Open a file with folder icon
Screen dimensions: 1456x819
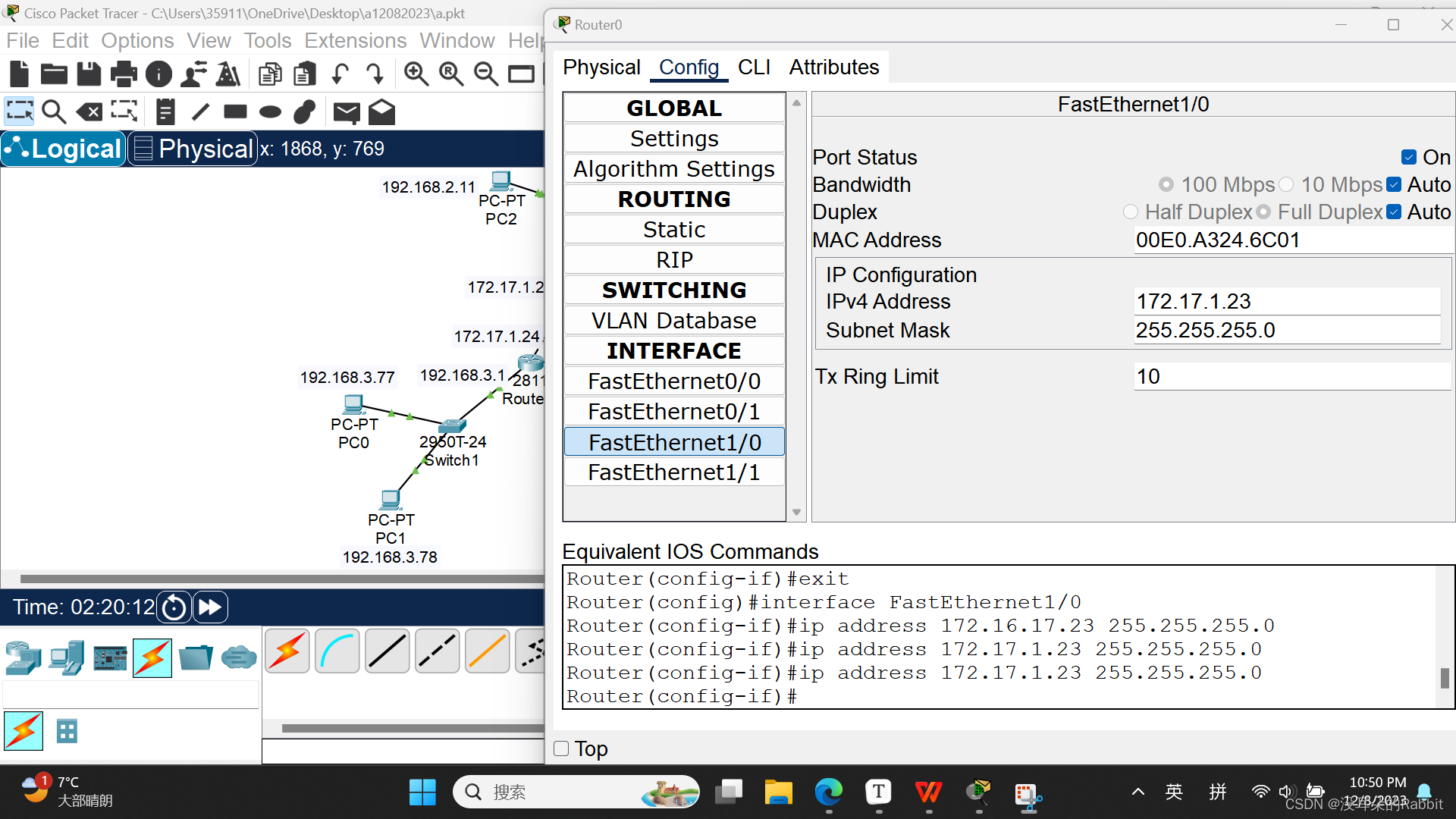(x=54, y=74)
